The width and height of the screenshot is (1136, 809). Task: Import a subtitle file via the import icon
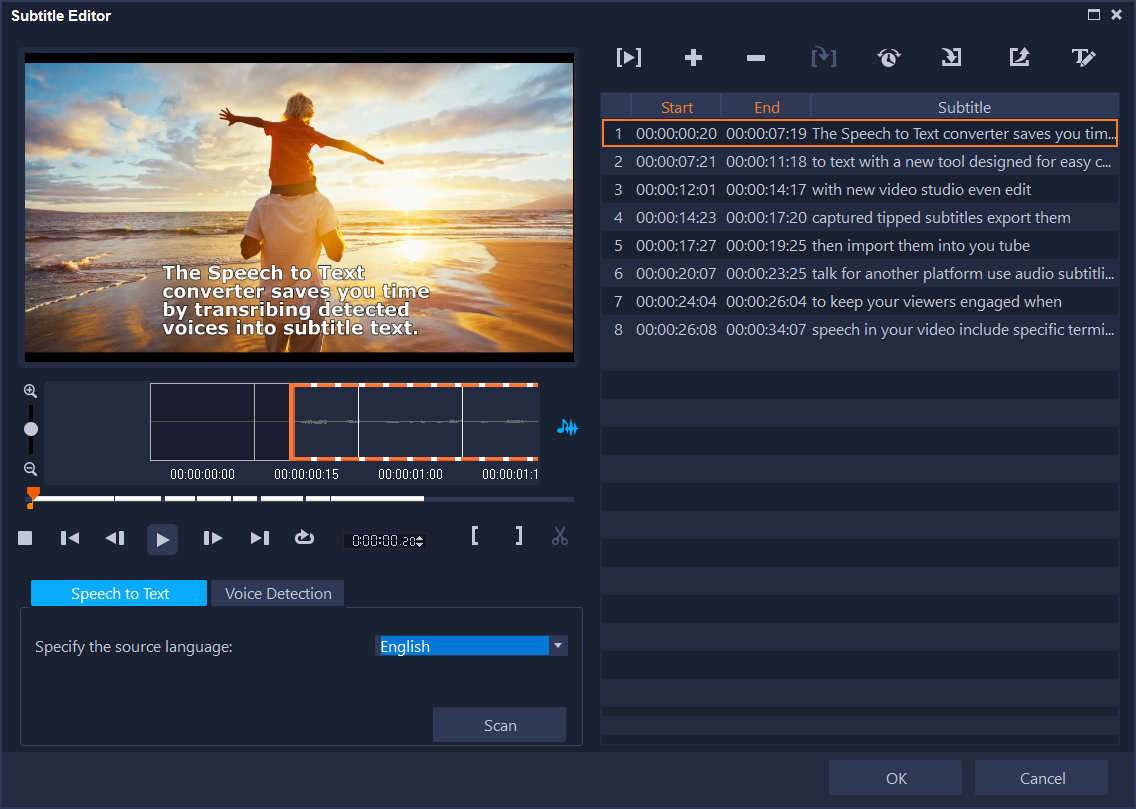950,57
